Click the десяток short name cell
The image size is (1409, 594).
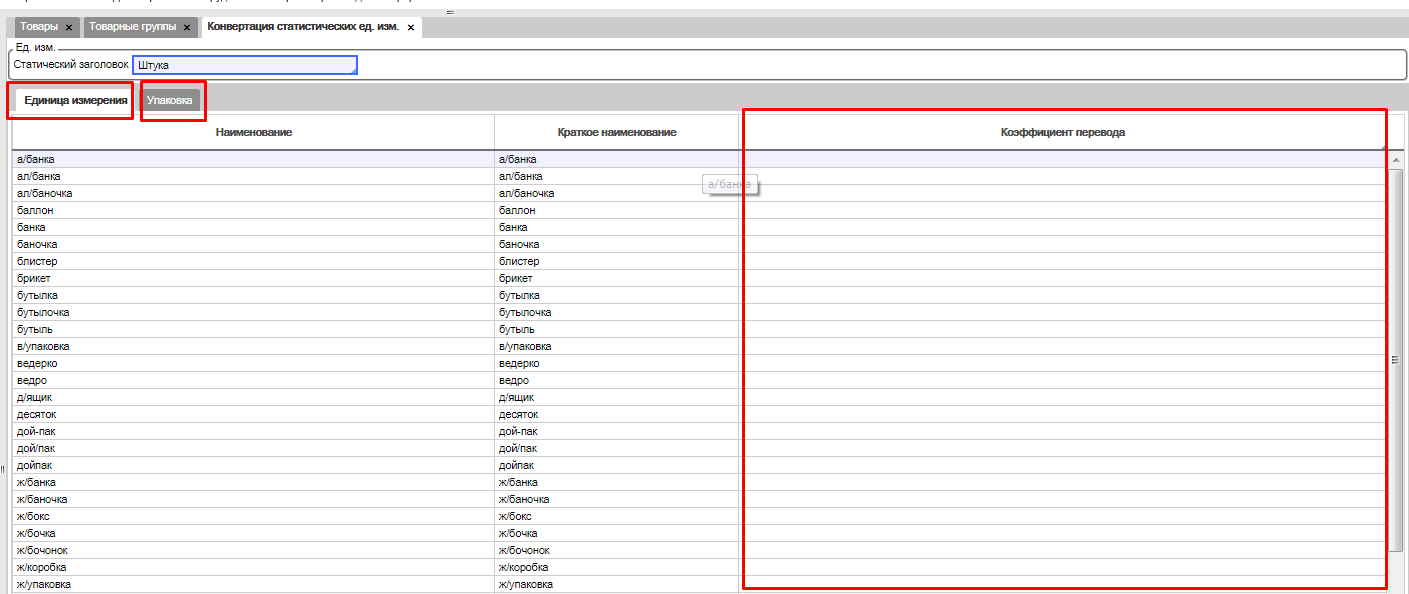point(518,415)
